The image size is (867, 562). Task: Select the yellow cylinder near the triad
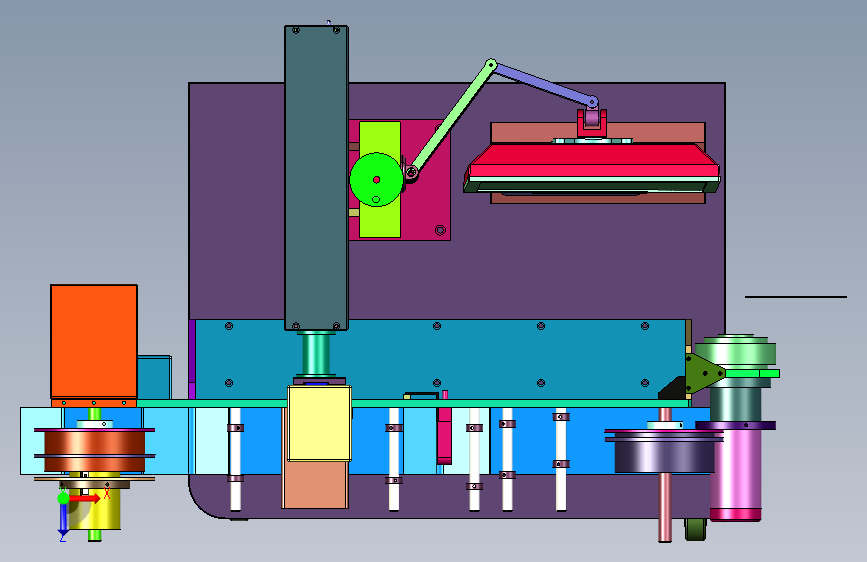pyautogui.click(x=102, y=509)
